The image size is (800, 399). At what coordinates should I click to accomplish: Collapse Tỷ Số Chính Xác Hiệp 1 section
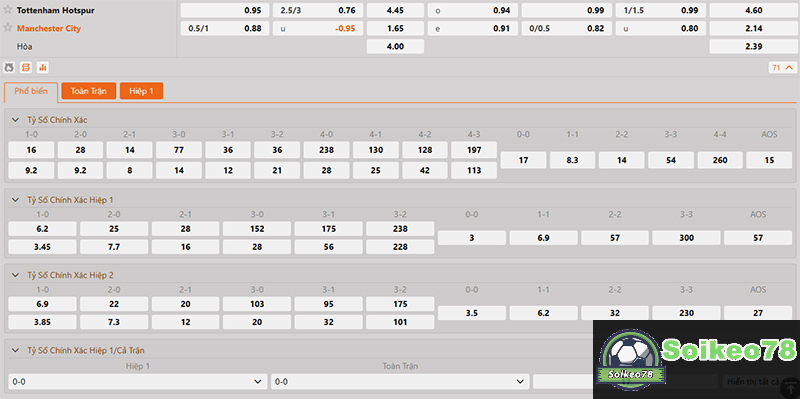tap(15, 200)
